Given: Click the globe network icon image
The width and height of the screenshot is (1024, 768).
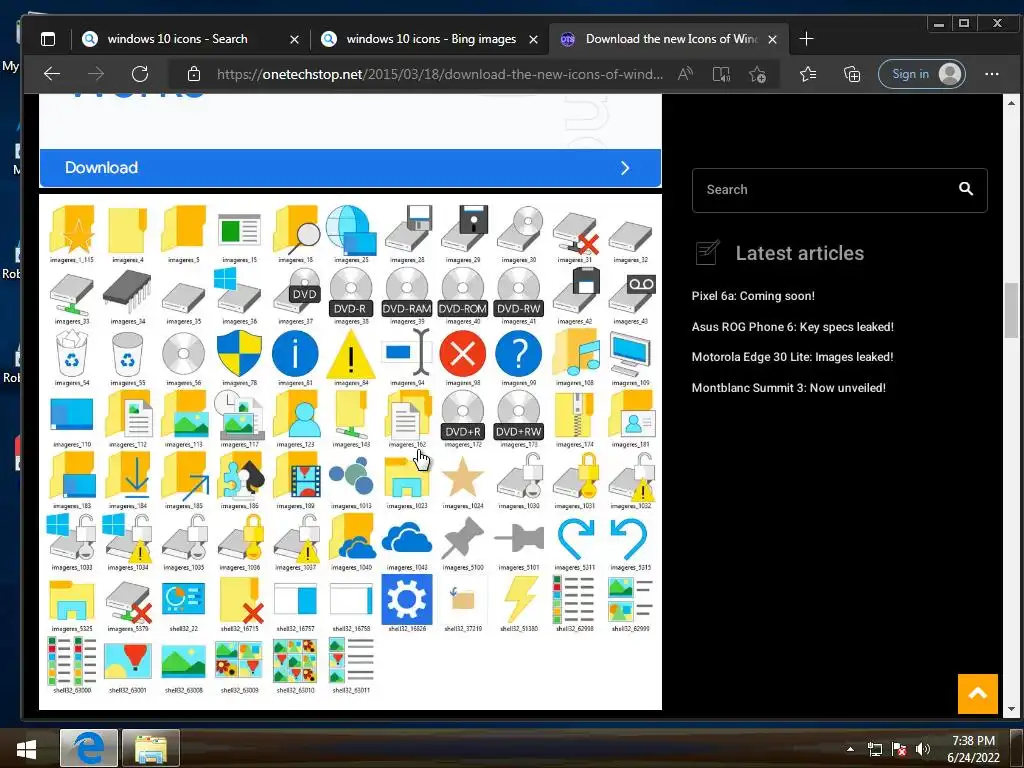Looking at the screenshot, I should tap(351, 231).
